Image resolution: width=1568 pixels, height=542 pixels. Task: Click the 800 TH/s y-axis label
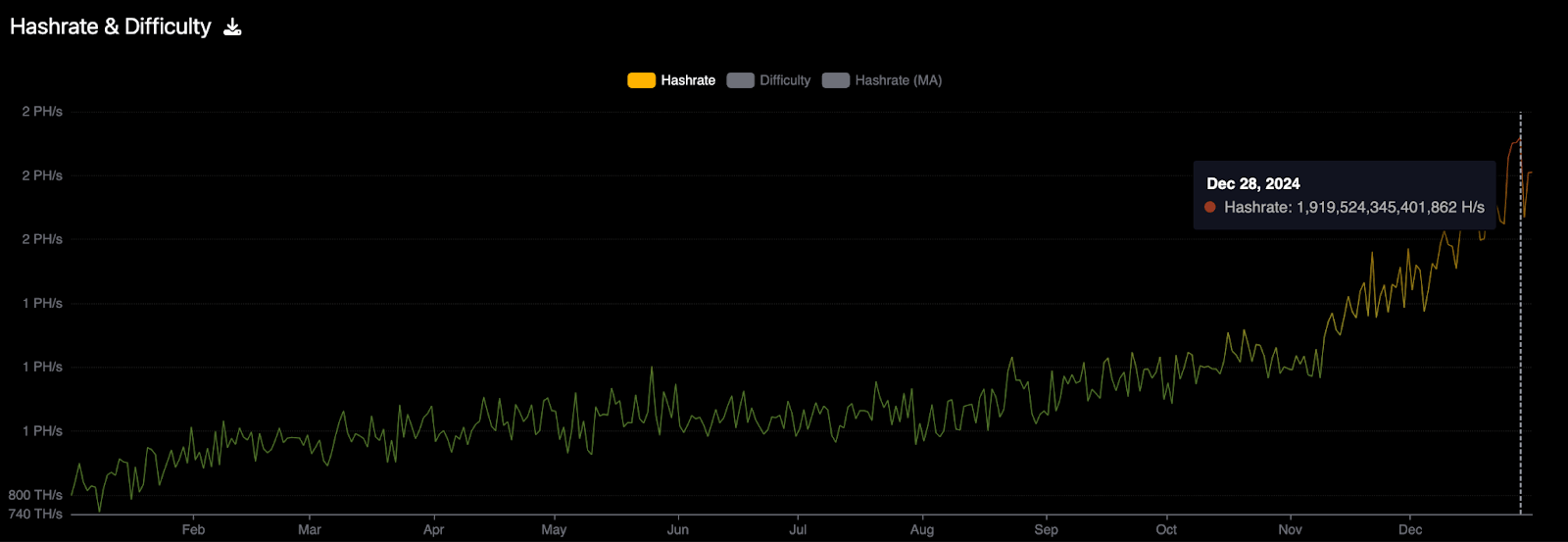35,495
